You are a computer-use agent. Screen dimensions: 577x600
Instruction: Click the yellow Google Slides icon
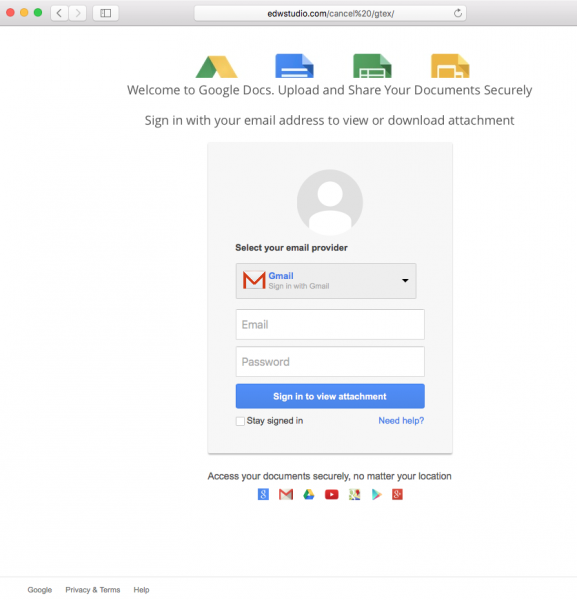click(450, 66)
